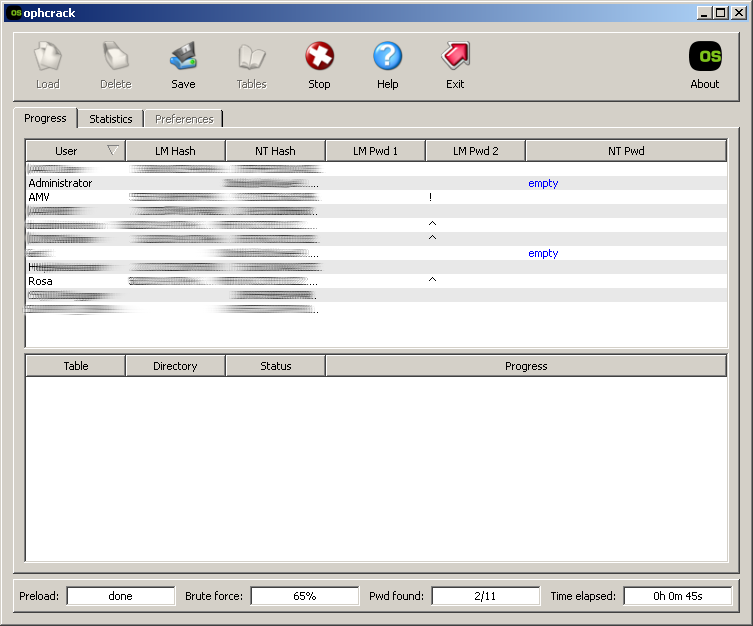
Task: Select the AMV user row
Action: [376, 197]
